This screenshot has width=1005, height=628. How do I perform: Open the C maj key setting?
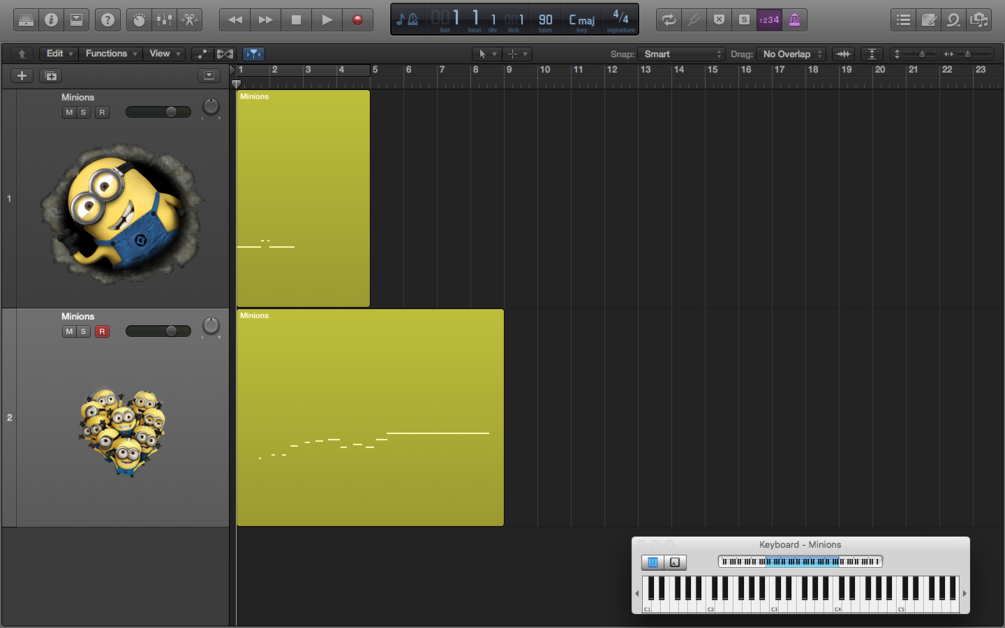click(x=581, y=20)
